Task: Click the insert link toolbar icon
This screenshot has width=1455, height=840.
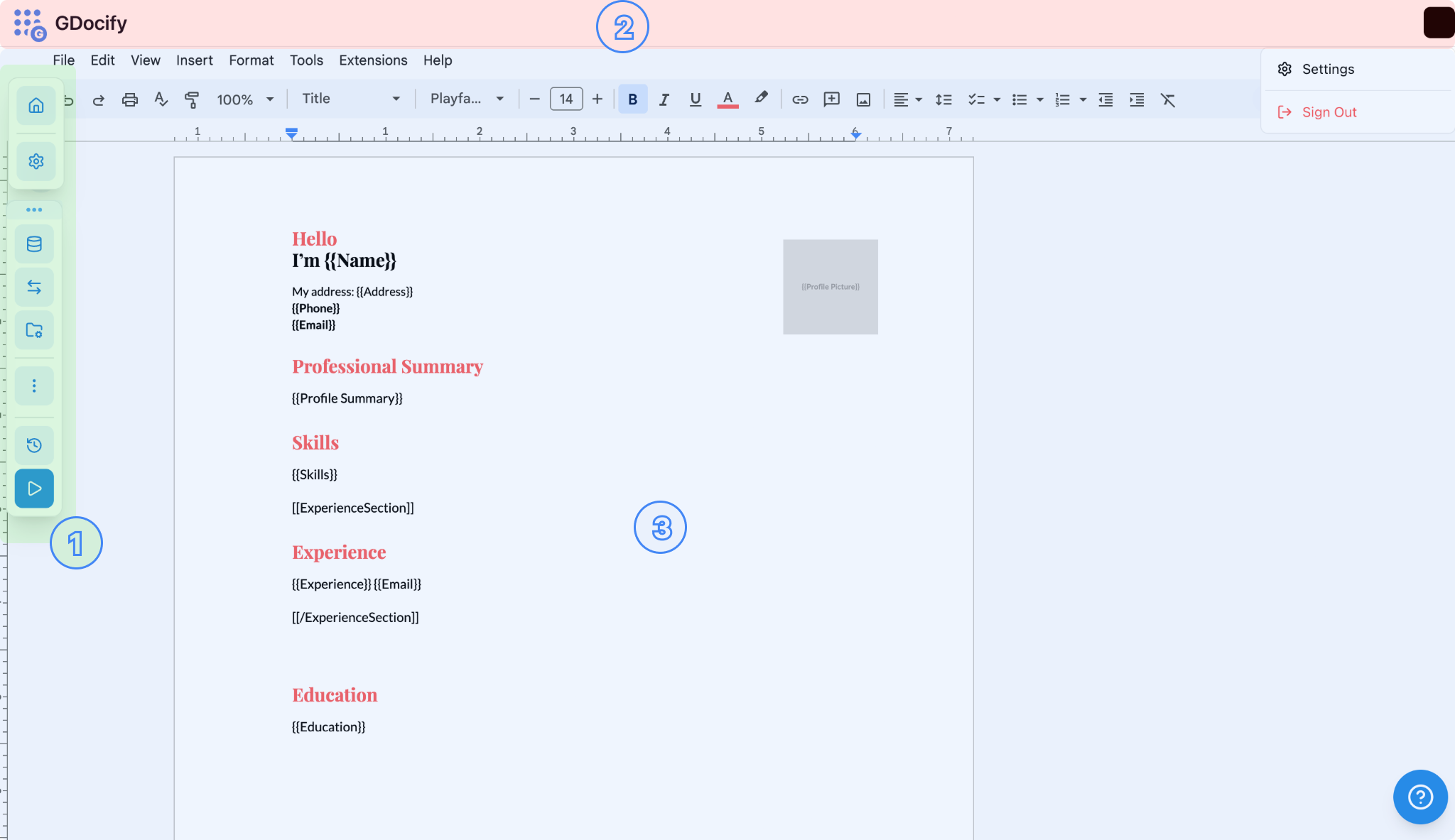Action: click(800, 99)
